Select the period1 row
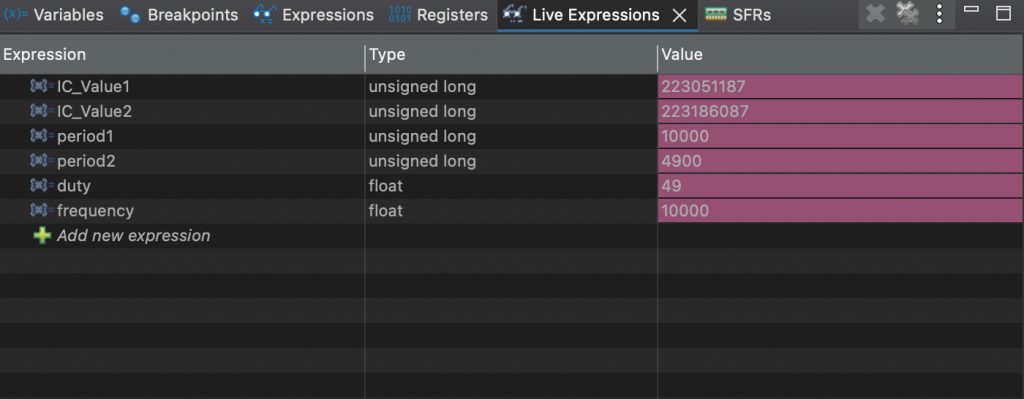 click(x=511, y=136)
